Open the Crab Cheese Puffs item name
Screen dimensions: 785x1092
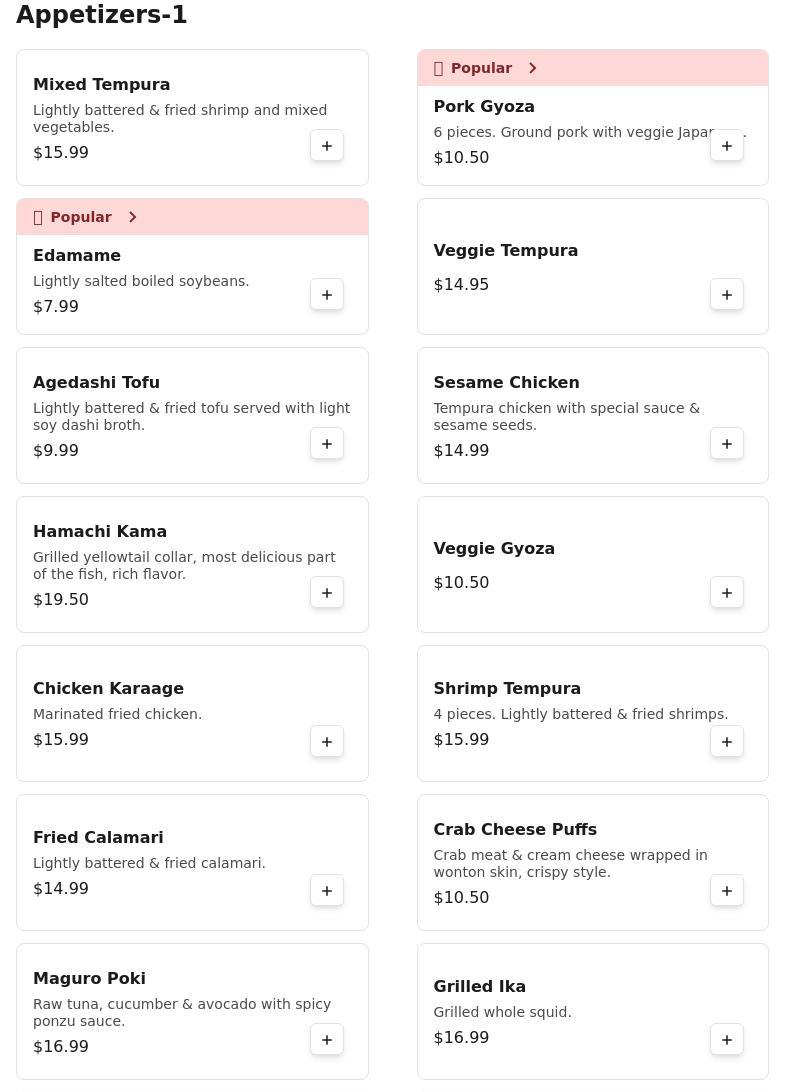515,829
